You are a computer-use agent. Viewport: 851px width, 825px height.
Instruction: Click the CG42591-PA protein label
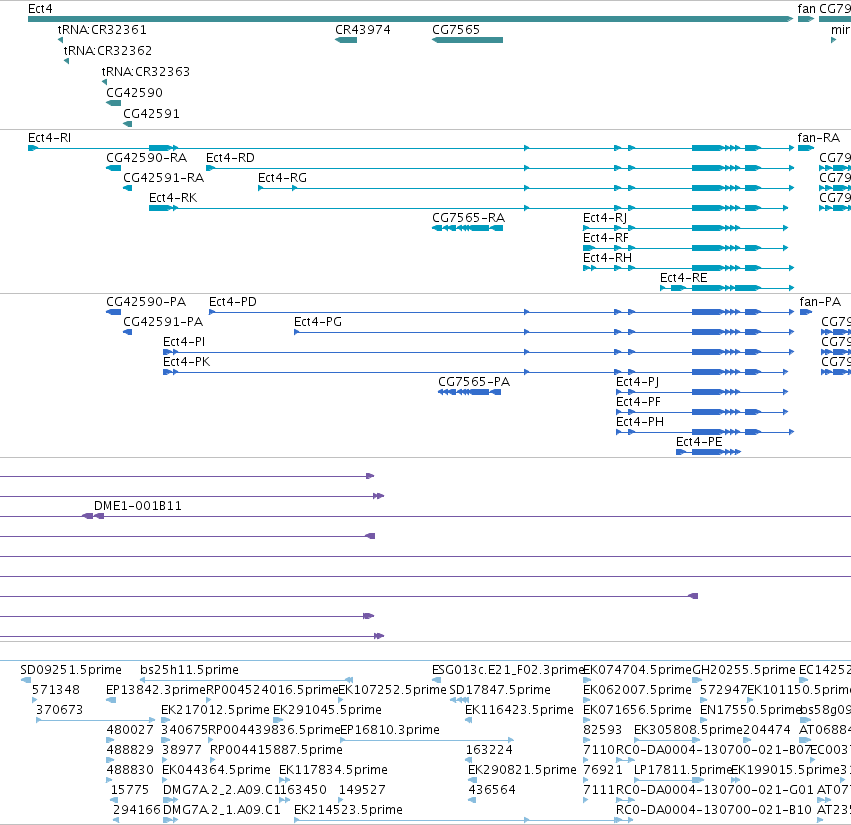pyautogui.click(x=163, y=322)
